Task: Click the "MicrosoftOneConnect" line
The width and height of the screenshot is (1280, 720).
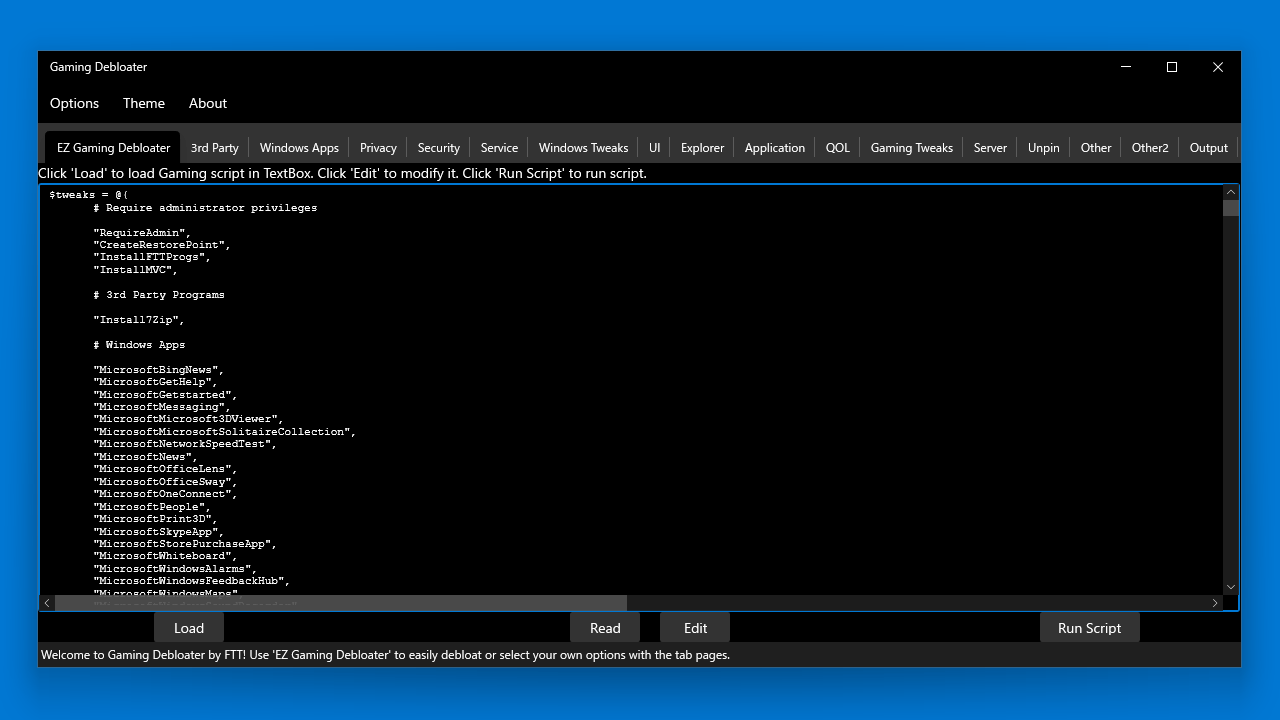Action: click(x=165, y=494)
